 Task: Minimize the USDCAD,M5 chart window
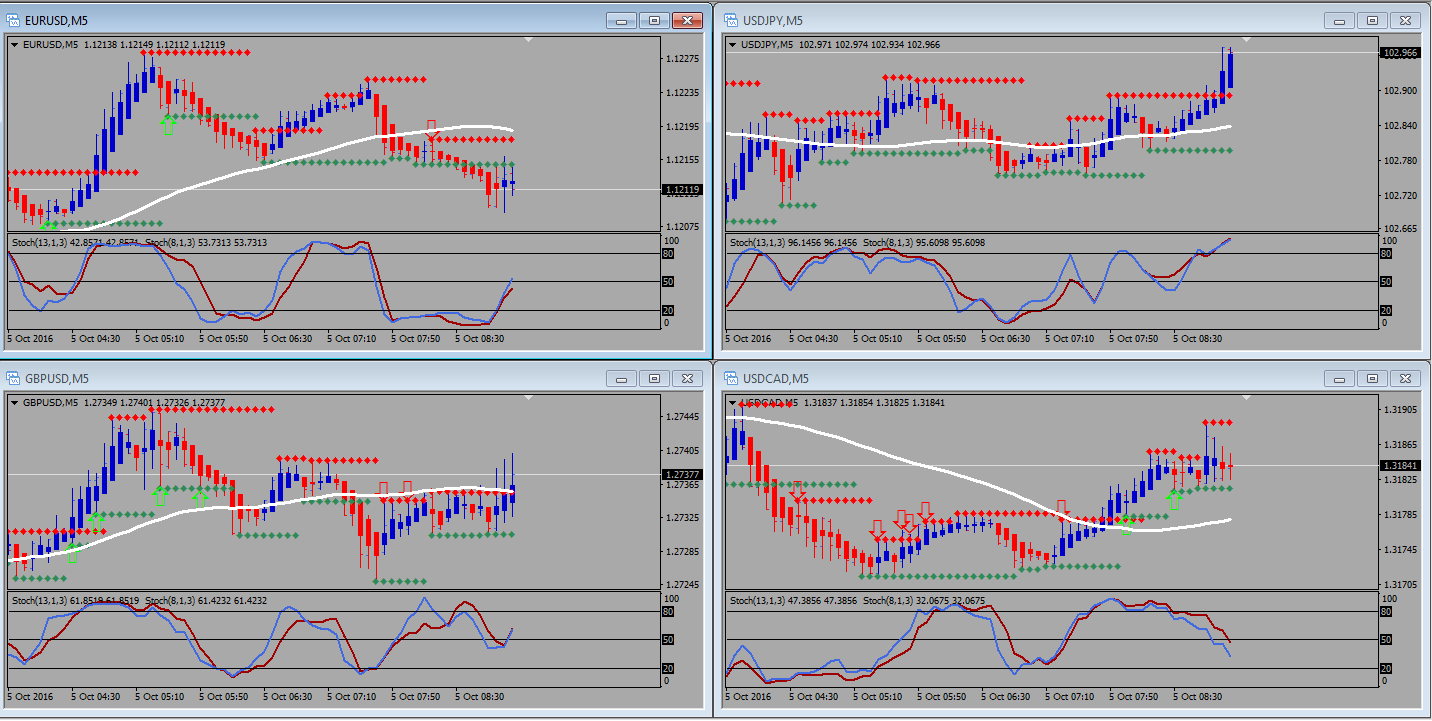click(1340, 378)
